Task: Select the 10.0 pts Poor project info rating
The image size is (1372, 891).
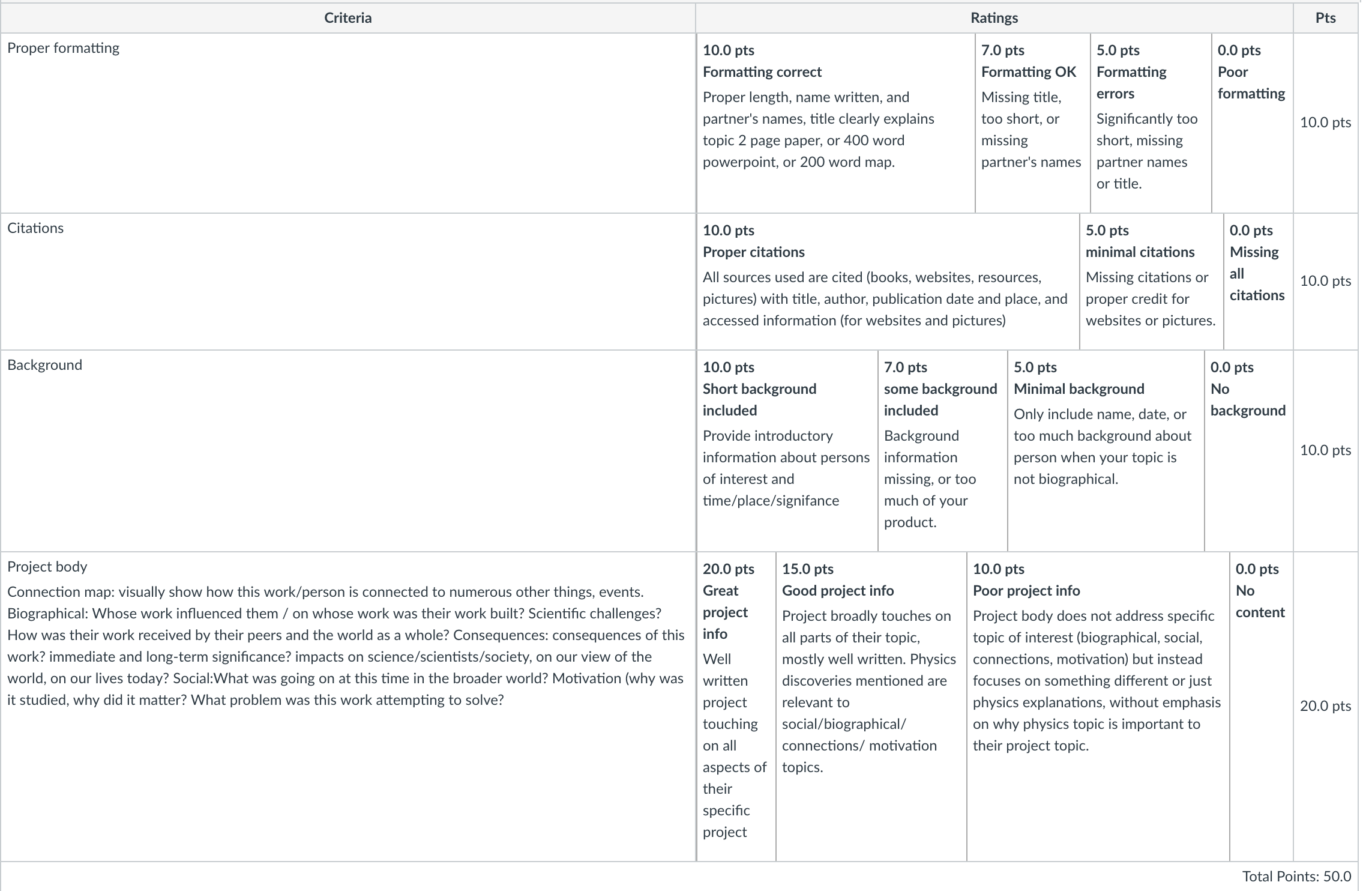Action: (1098, 707)
